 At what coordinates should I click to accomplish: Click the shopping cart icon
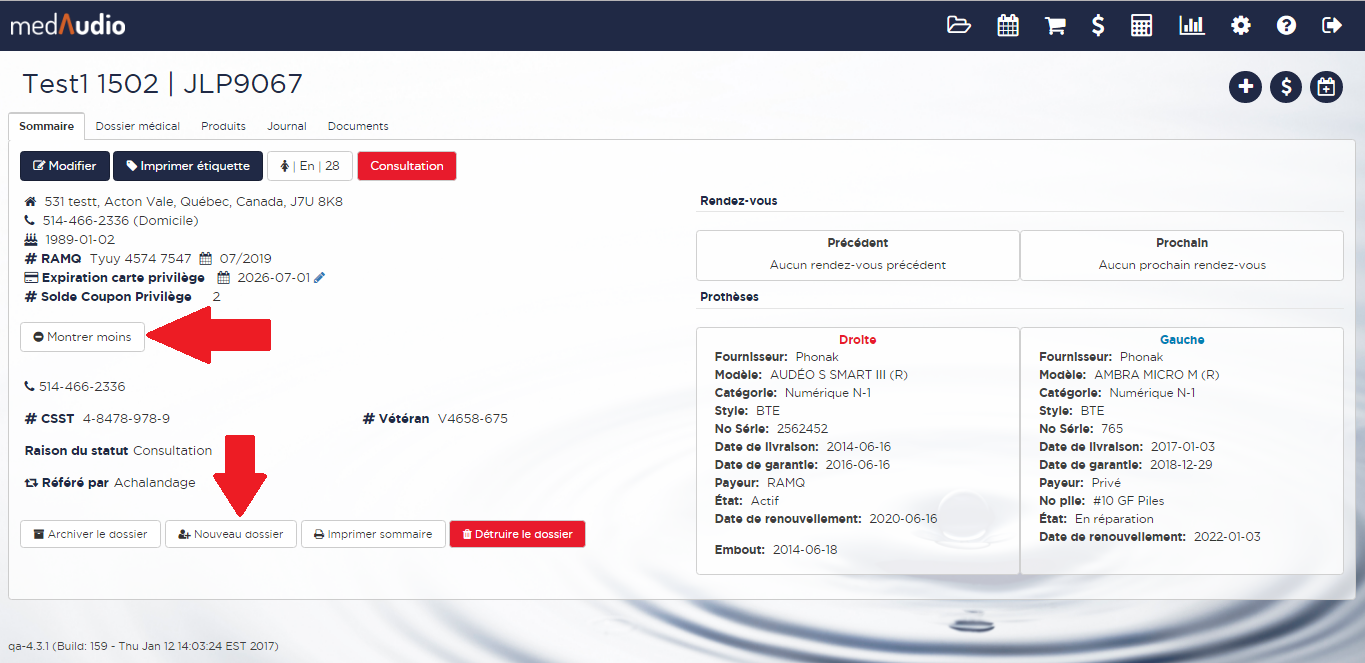coord(1055,26)
